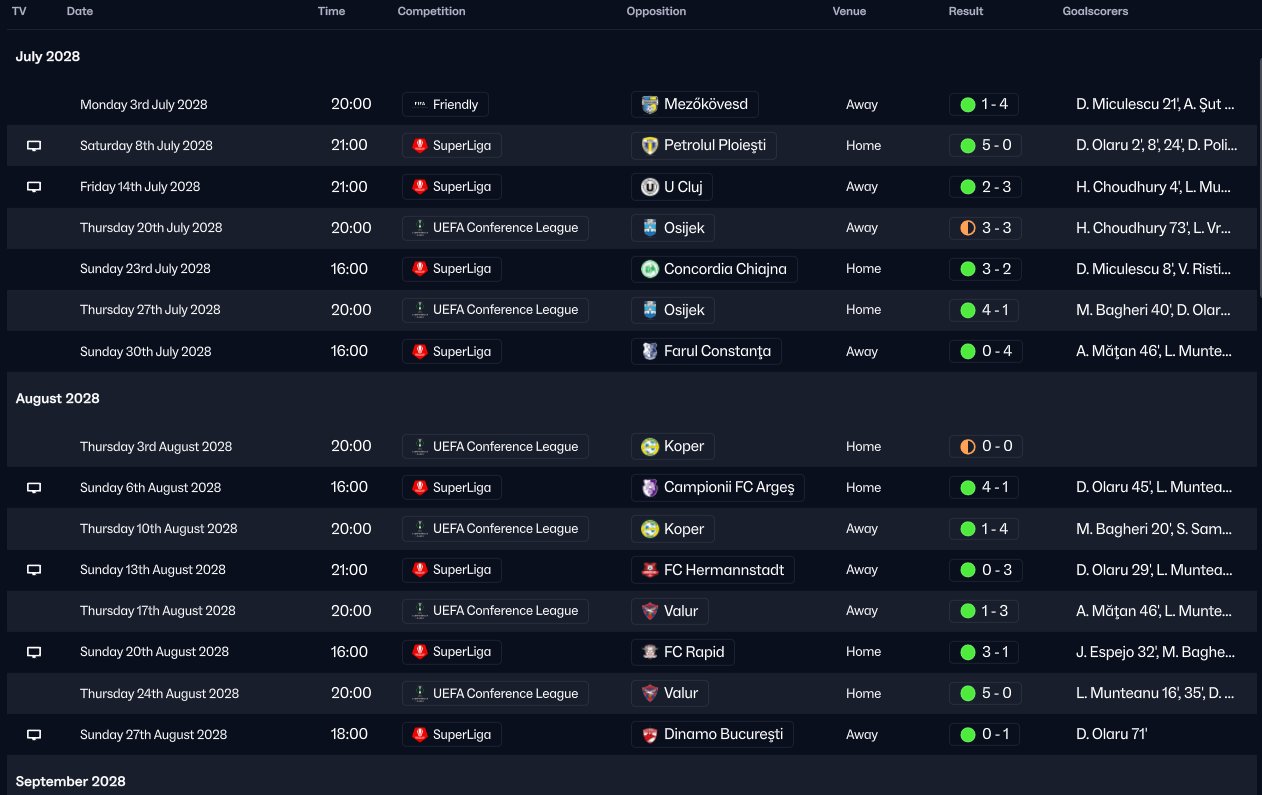Click the Campionii FC Argeș club crest
Image resolution: width=1262 pixels, height=795 pixels.
pos(650,488)
